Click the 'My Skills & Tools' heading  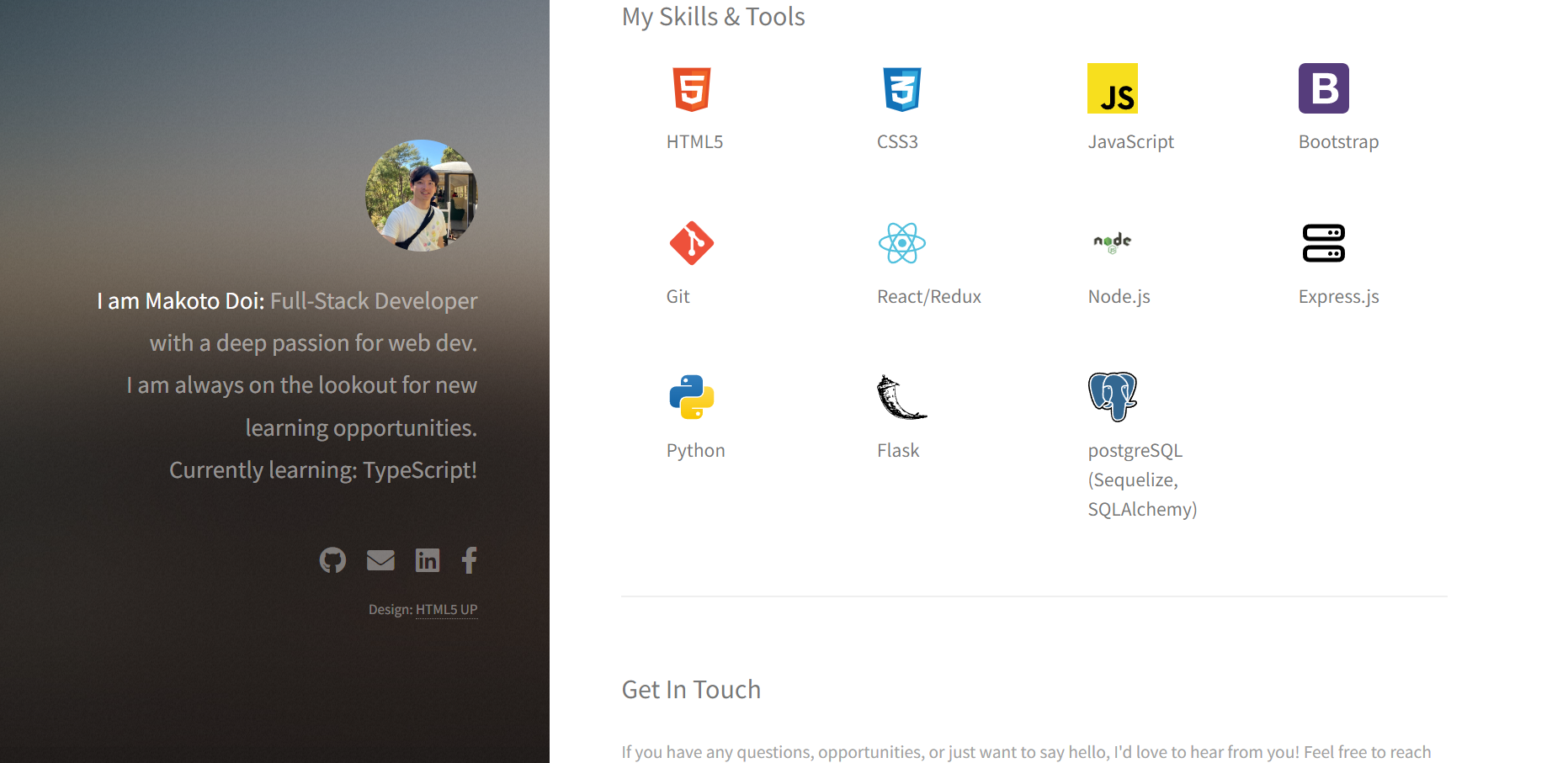713,17
